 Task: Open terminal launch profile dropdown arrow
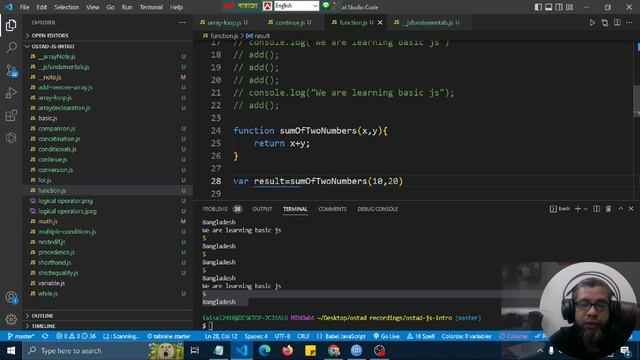(586, 209)
